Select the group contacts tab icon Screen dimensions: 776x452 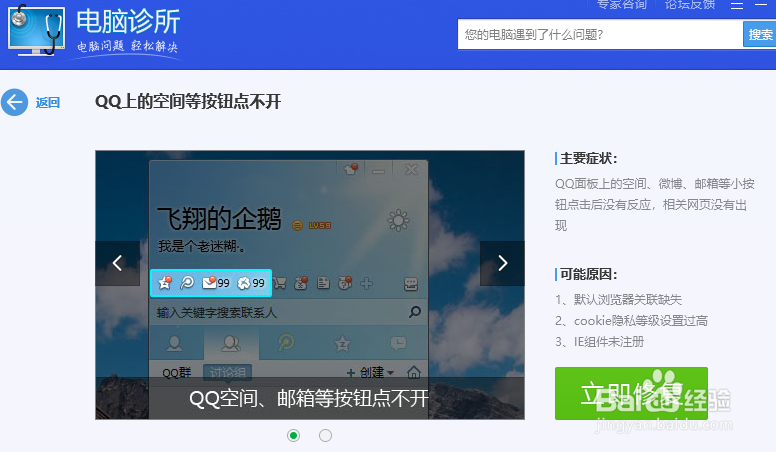click(x=231, y=343)
